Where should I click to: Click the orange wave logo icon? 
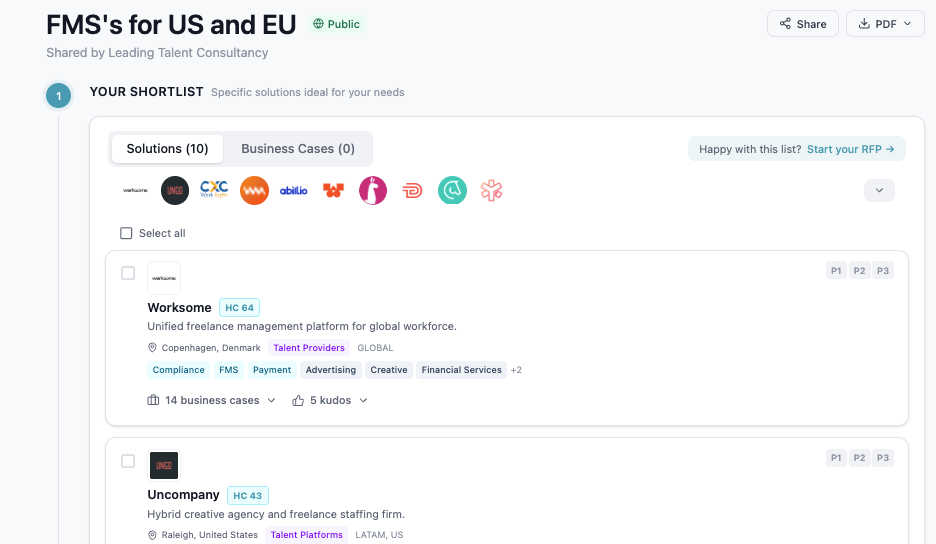coord(254,190)
